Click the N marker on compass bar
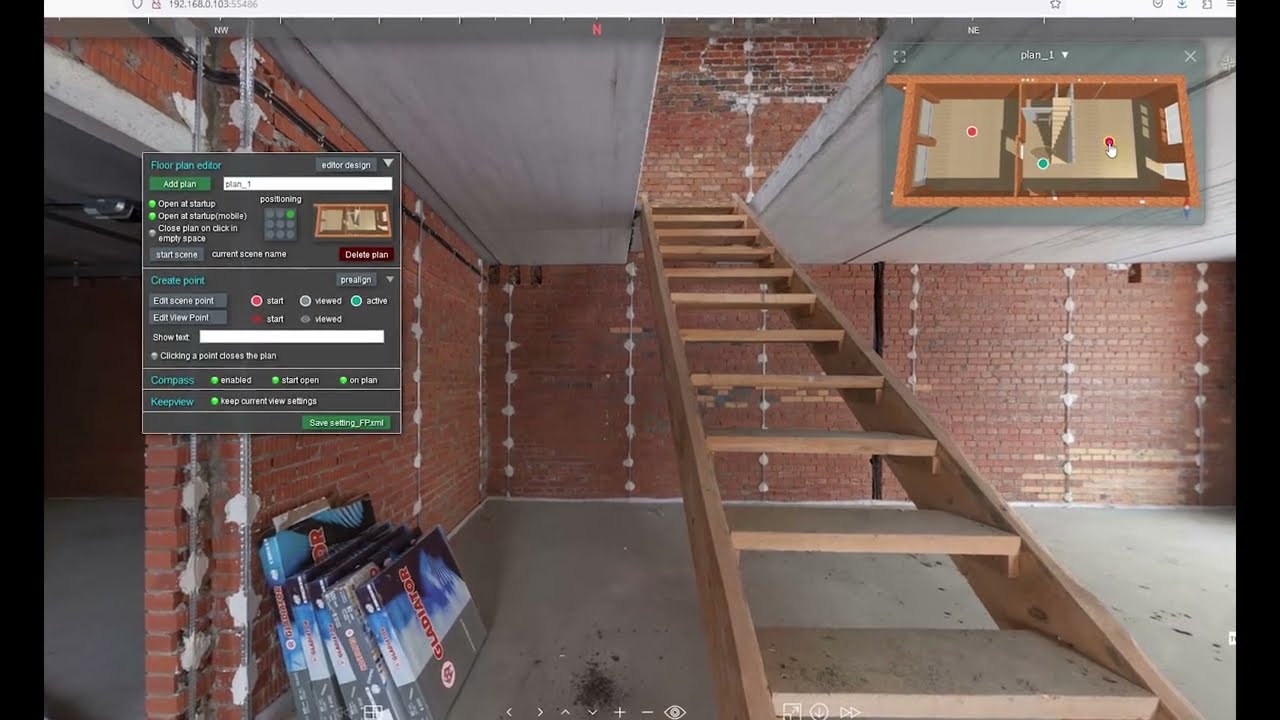The width and height of the screenshot is (1280, 720). [597, 30]
